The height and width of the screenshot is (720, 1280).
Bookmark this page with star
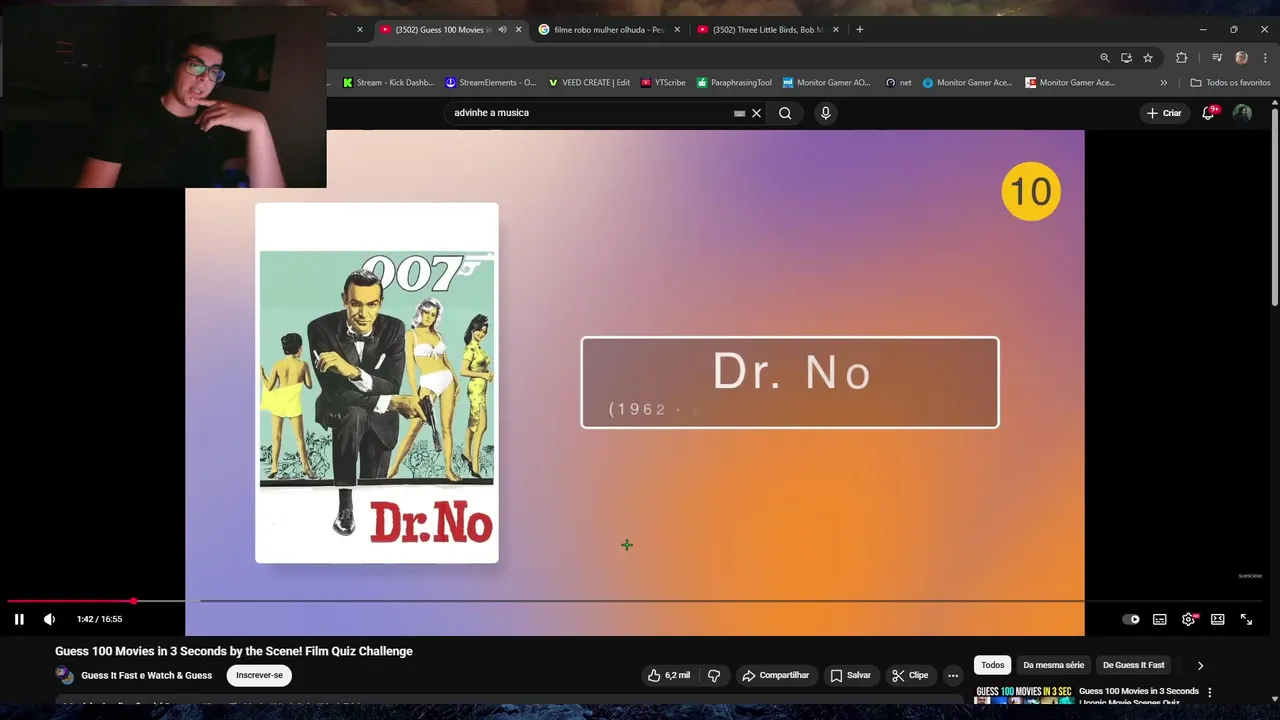1148,58
